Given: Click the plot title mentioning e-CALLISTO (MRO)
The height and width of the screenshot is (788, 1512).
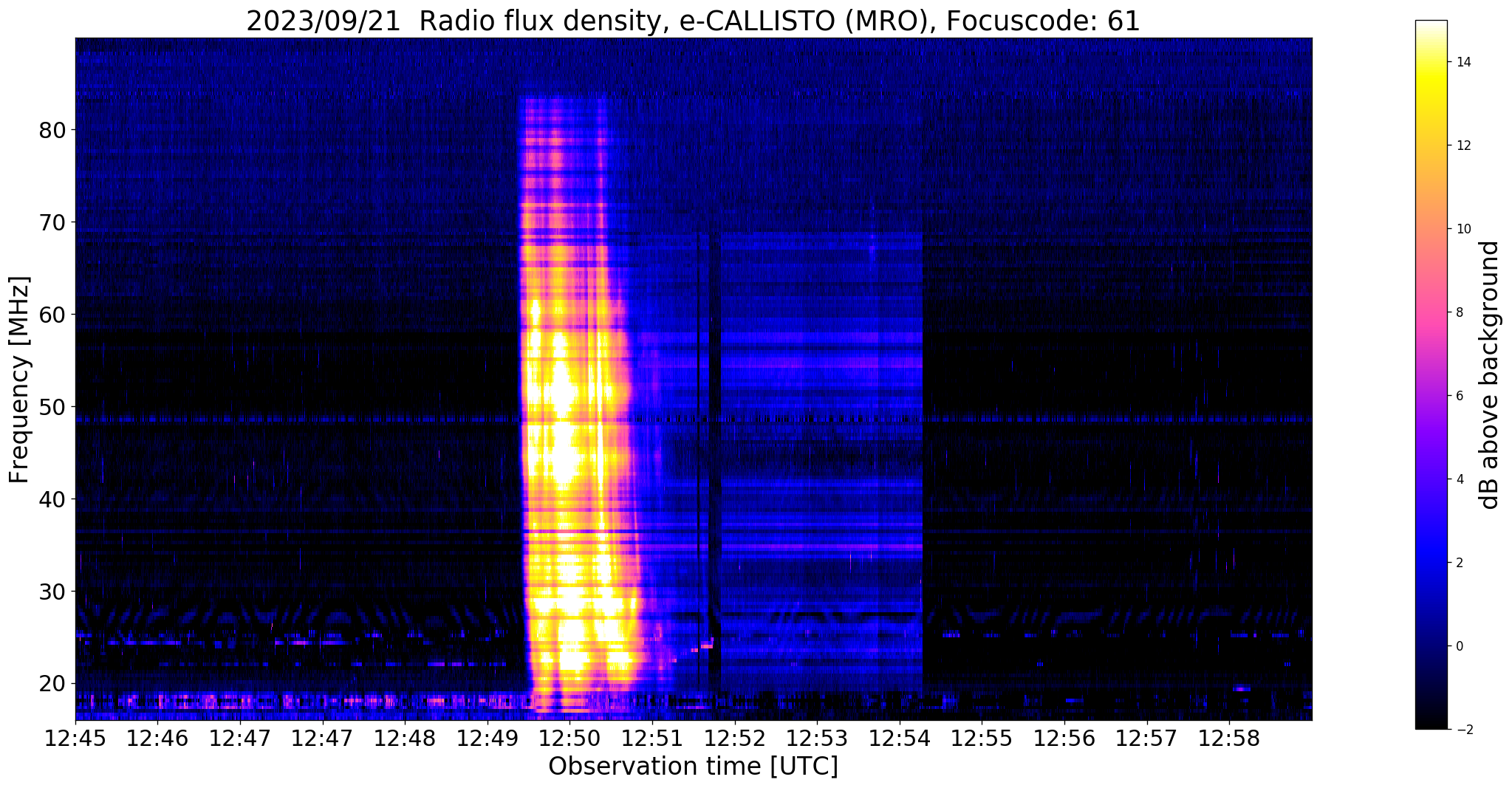Looking at the screenshot, I should [x=693, y=21].
